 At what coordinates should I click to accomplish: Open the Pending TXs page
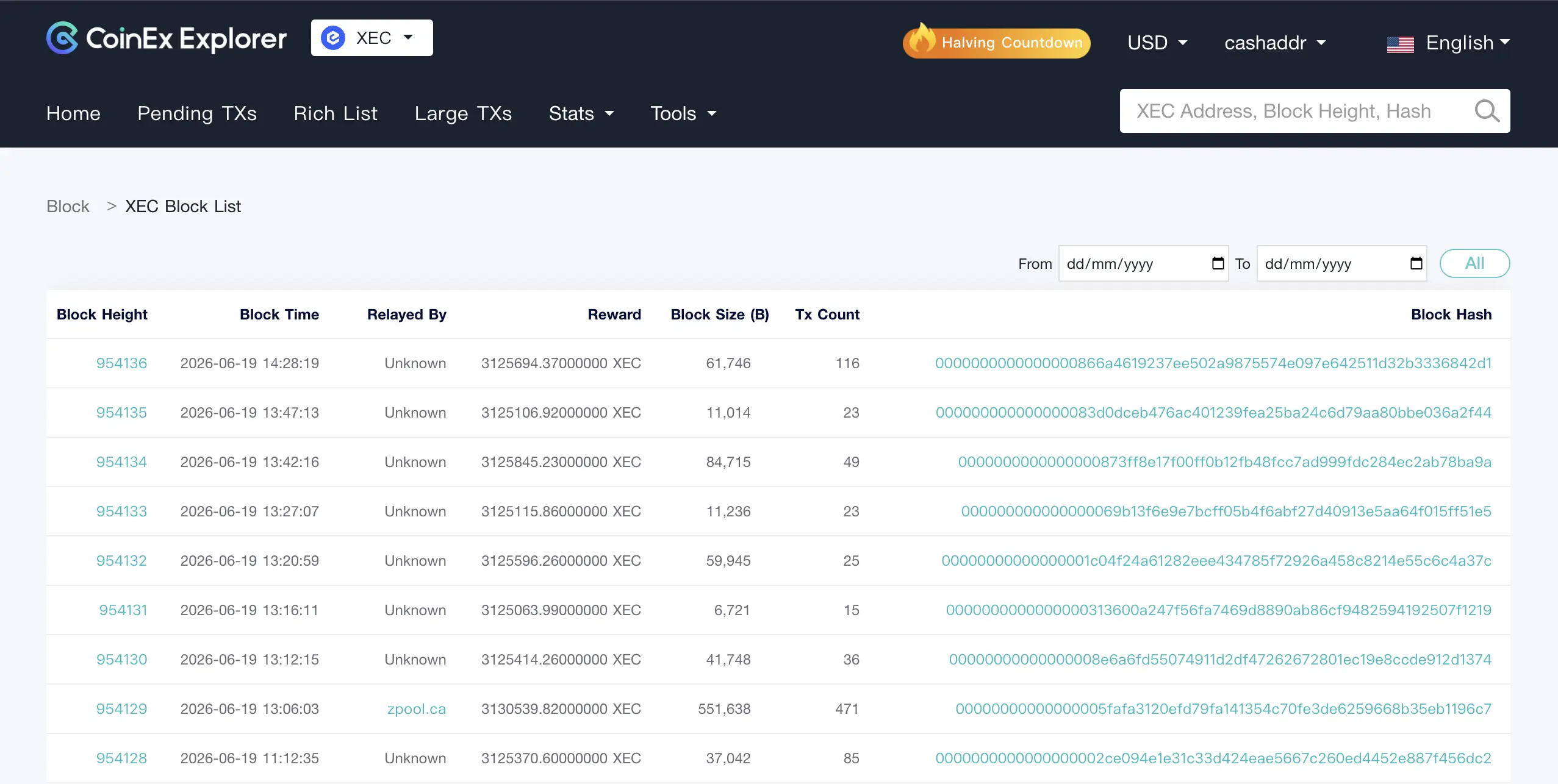(x=197, y=113)
